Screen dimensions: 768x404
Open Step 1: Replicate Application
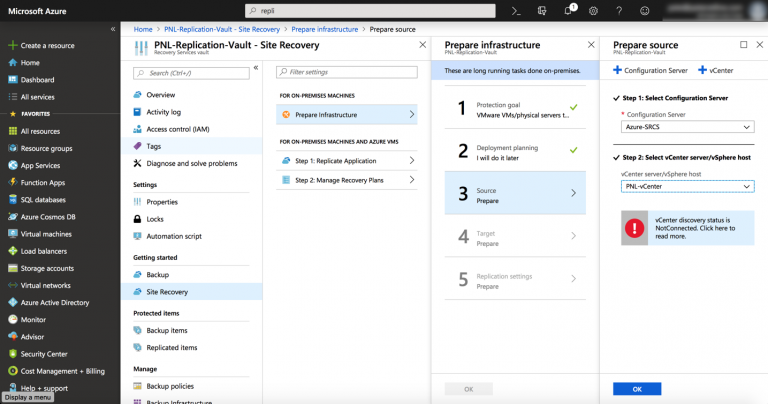coord(347,161)
